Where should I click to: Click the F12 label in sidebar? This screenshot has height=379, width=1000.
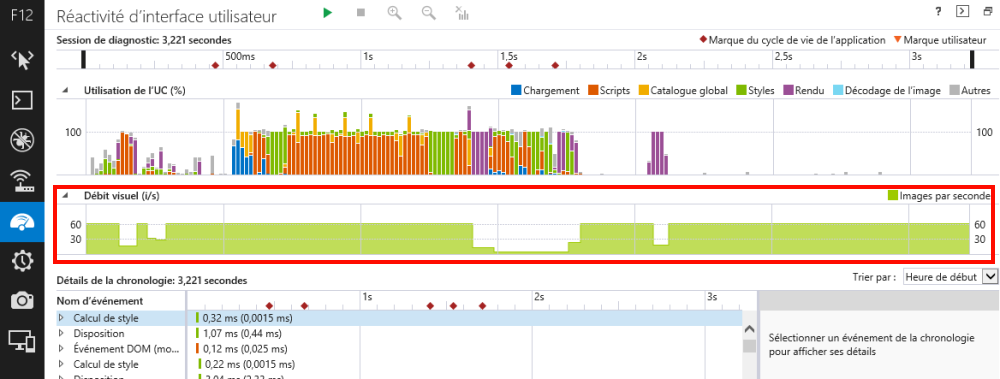[22, 16]
